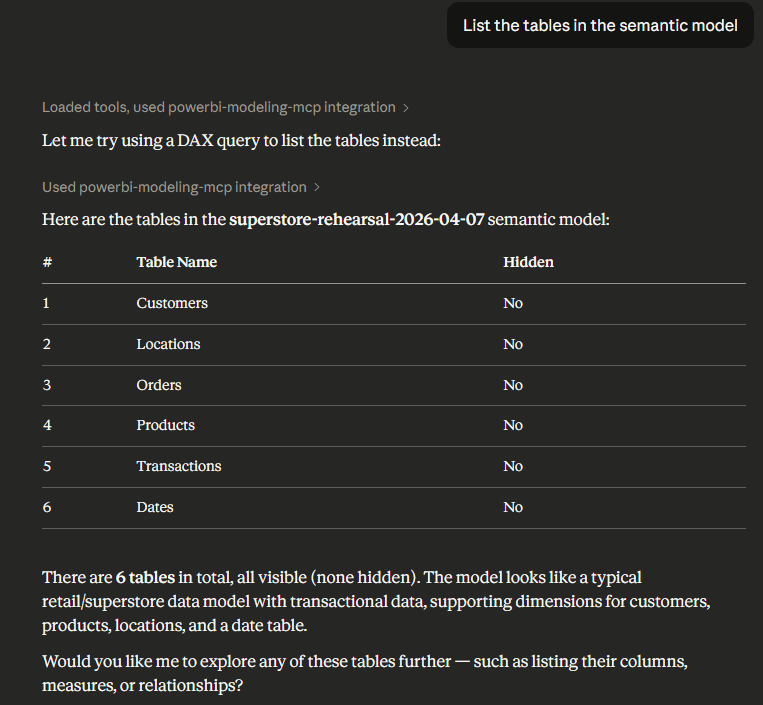Expand the second "Used powerbi-modeling-mcp integration" chevron
Image resolution: width=763 pixels, height=705 pixels.
point(317,187)
